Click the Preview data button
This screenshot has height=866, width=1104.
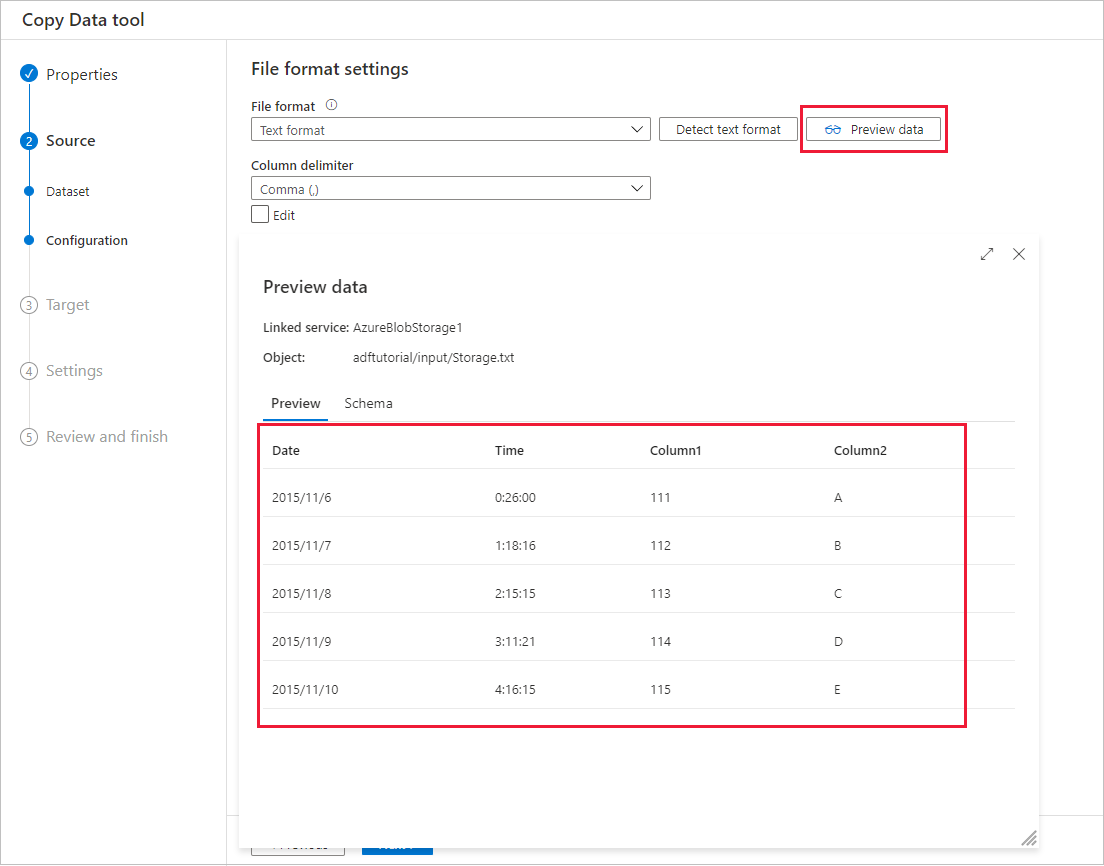tap(873, 129)
